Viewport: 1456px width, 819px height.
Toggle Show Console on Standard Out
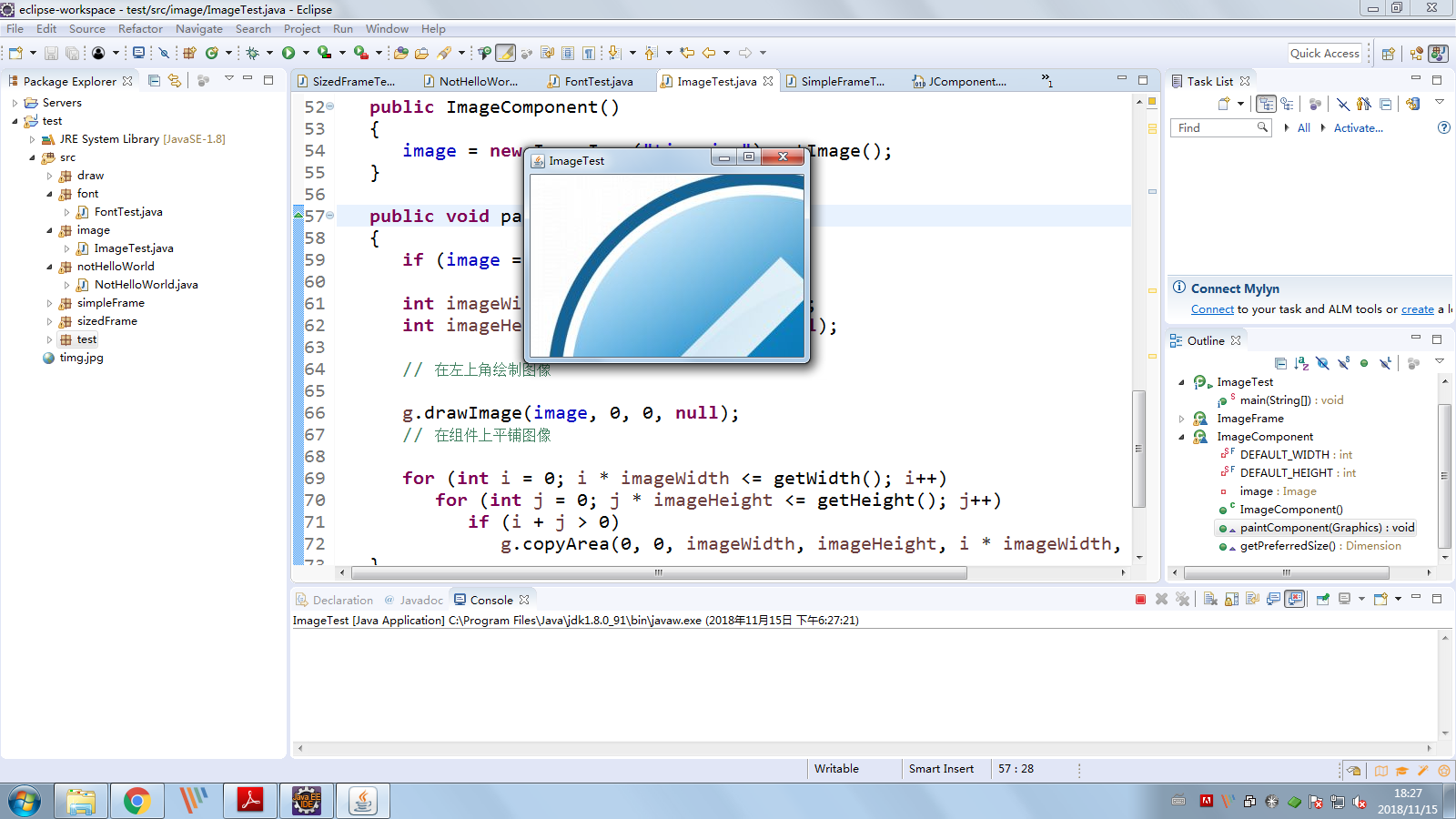[x=1273, y=599]
